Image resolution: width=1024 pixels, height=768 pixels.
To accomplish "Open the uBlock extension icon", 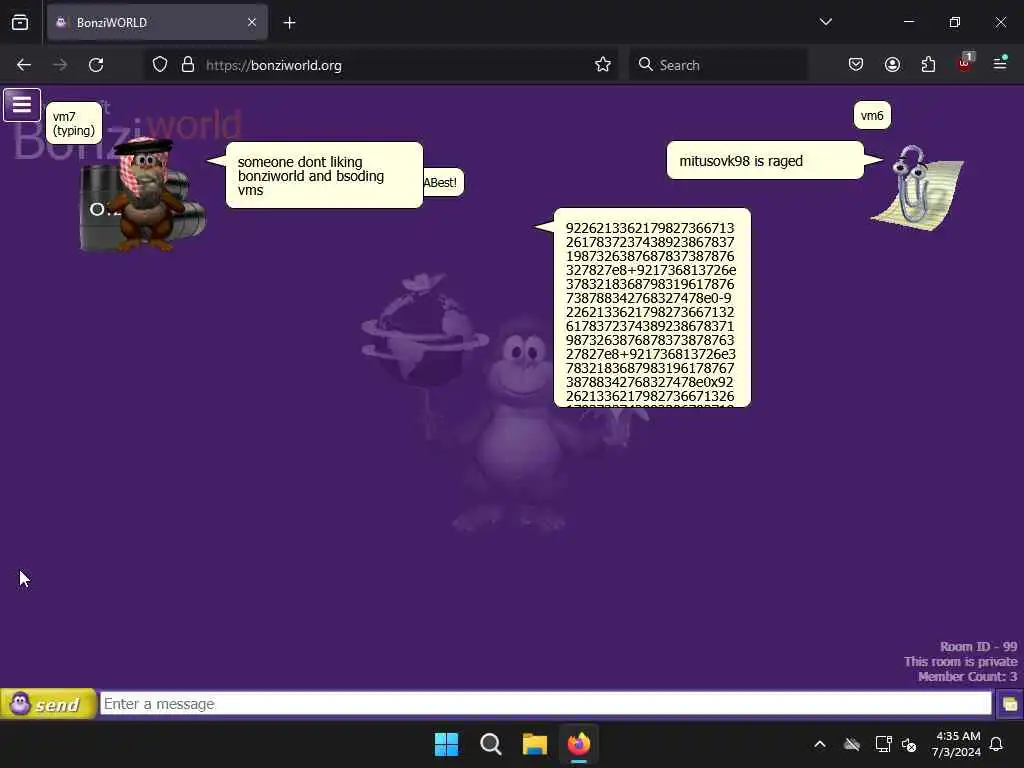I will [965, 63].
